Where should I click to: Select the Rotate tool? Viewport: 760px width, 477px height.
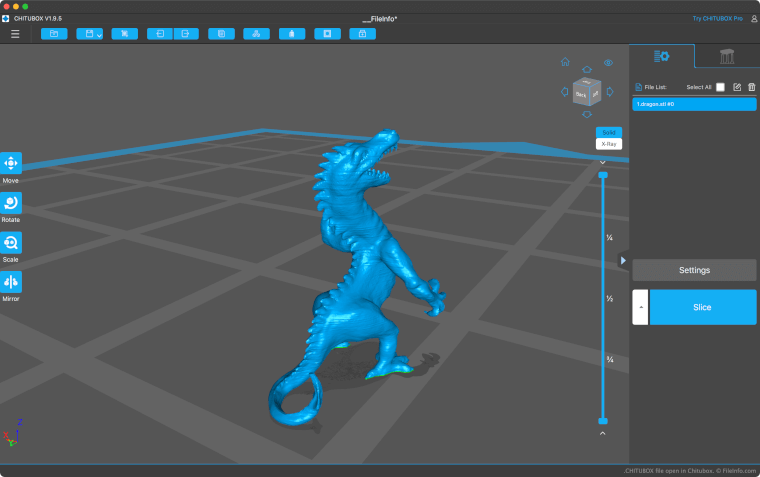[x=11, y=202]
